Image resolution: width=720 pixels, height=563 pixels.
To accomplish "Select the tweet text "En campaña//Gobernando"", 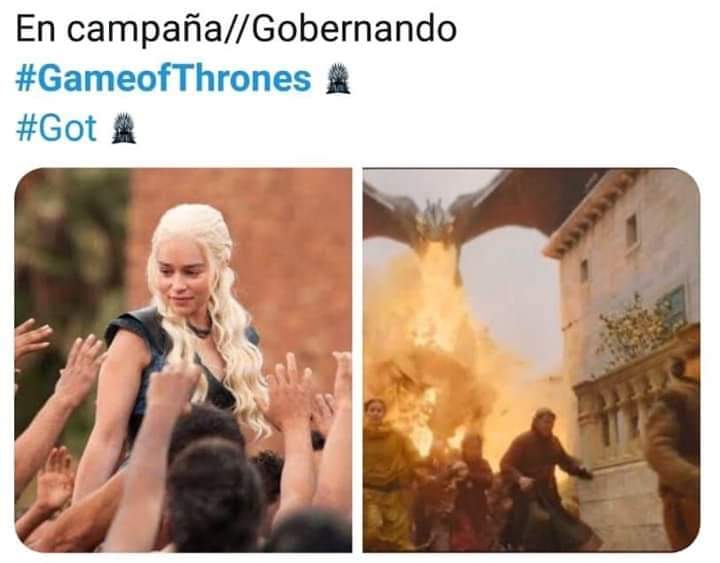I will tap(236, 29).
